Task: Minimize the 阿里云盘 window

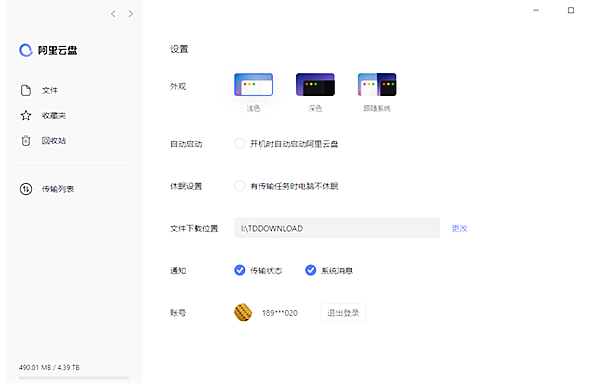Action: click(536, 10)
